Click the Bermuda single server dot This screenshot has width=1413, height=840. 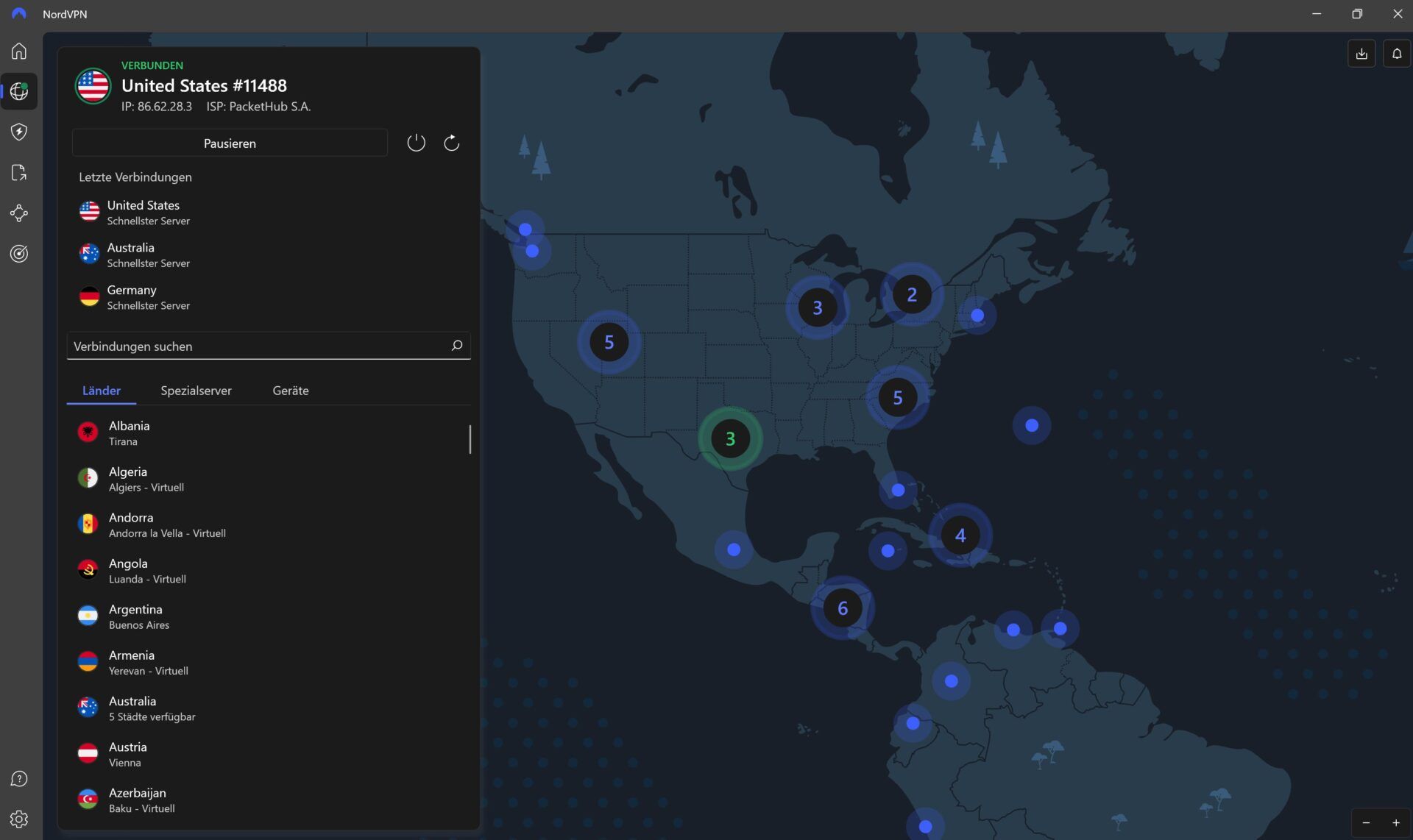[x=1032, y=425]
